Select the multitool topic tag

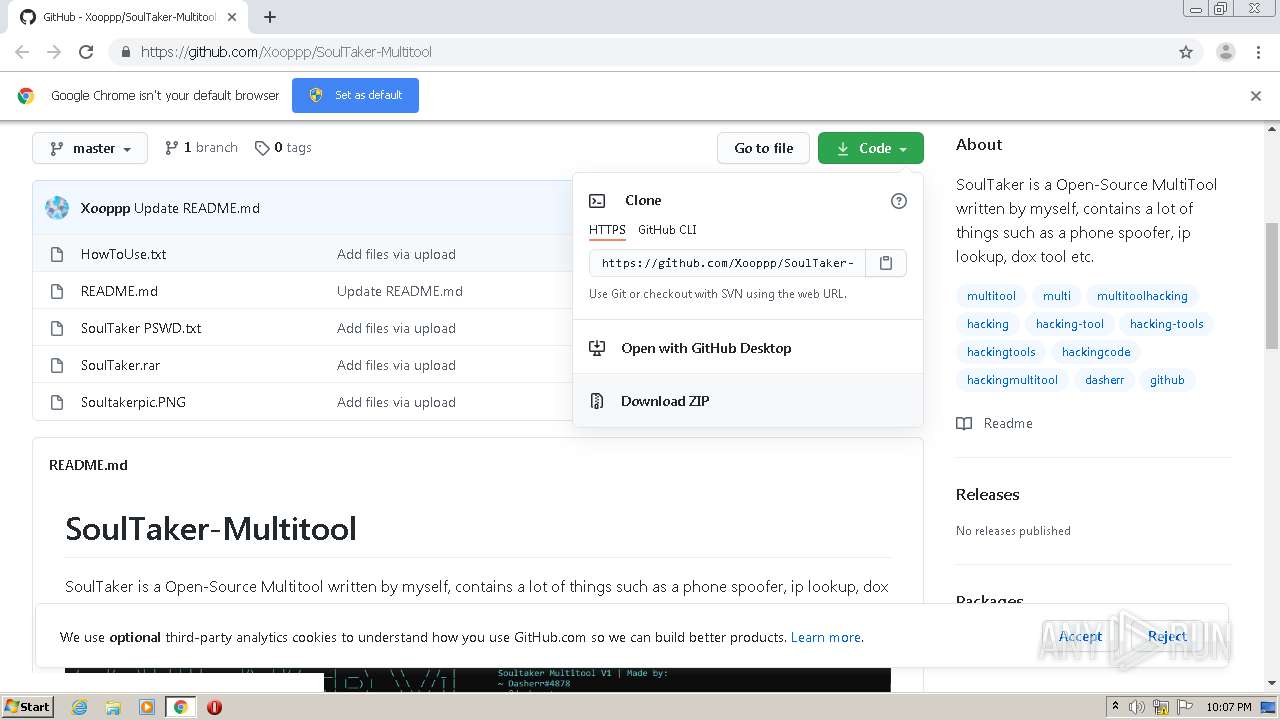(991, 296)
